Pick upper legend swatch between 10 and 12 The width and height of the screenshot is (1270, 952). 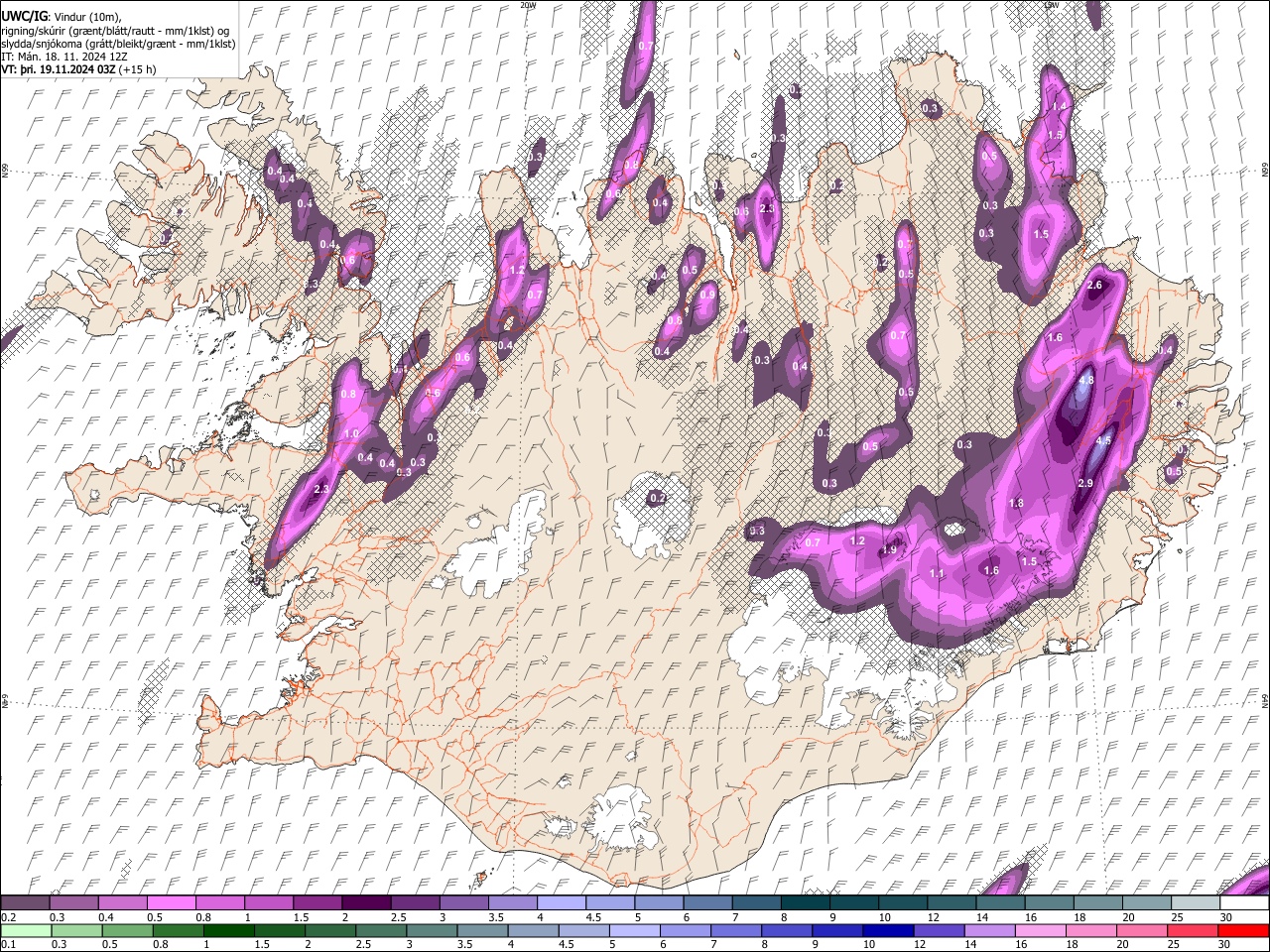(903, 903)
